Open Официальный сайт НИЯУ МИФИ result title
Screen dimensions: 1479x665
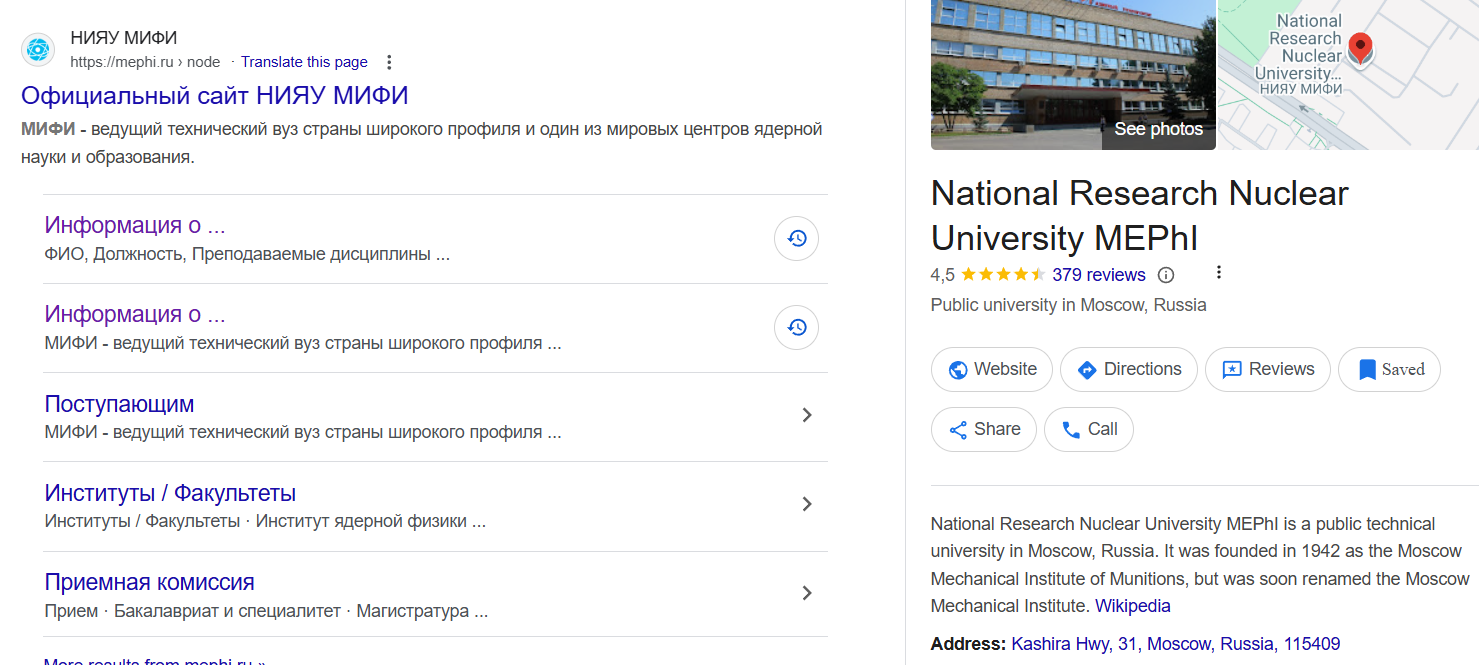(215, 96)
